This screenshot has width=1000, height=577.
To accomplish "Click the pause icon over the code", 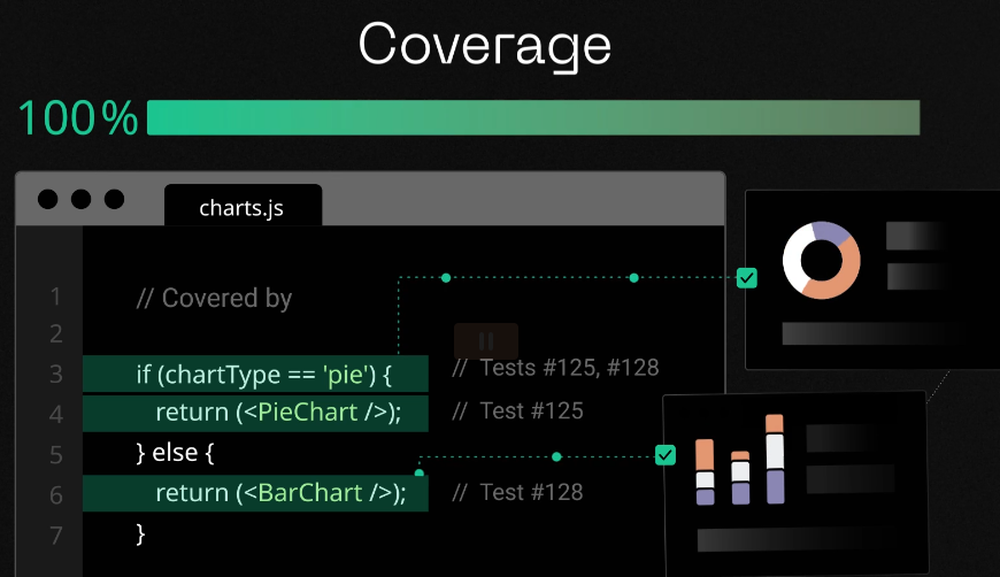I will click(x=486, y=340).
